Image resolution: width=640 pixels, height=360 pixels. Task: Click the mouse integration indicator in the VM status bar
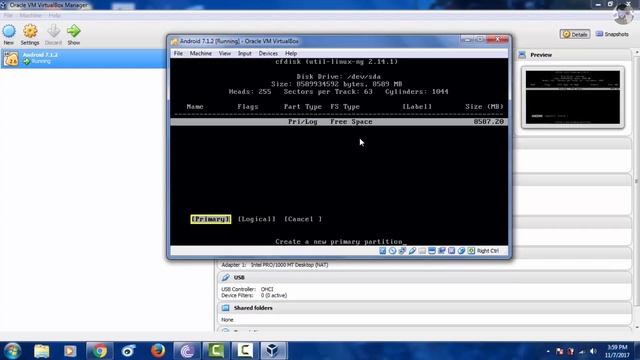461,251
